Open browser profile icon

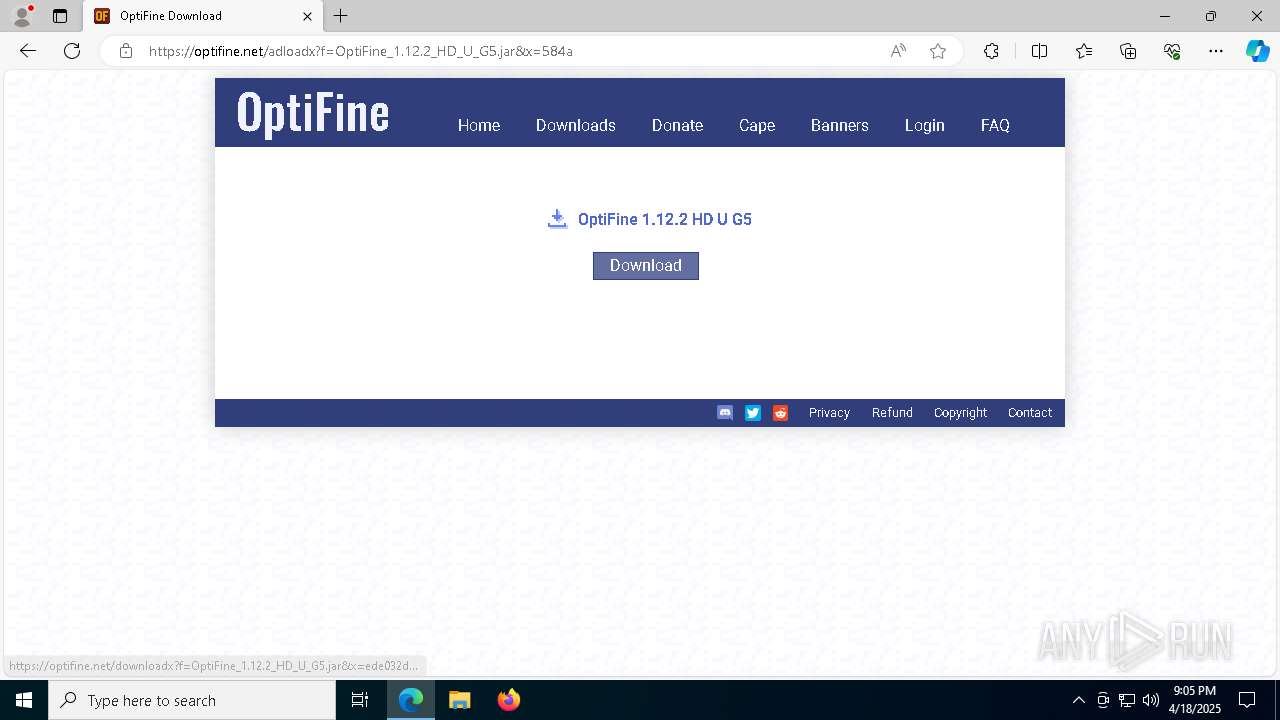coord(21,16)
